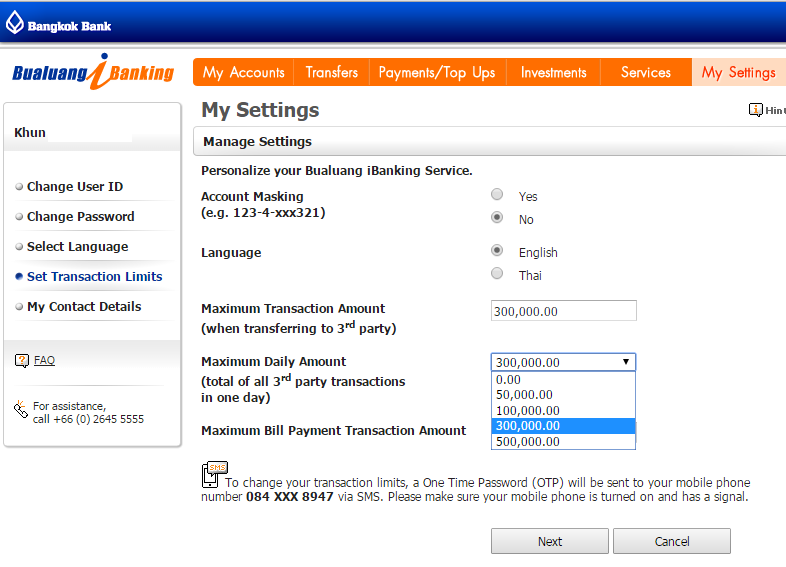Go to Change Password
Image resolution: width=786 pixels, height=567 pixels.
tap(81, 217)
